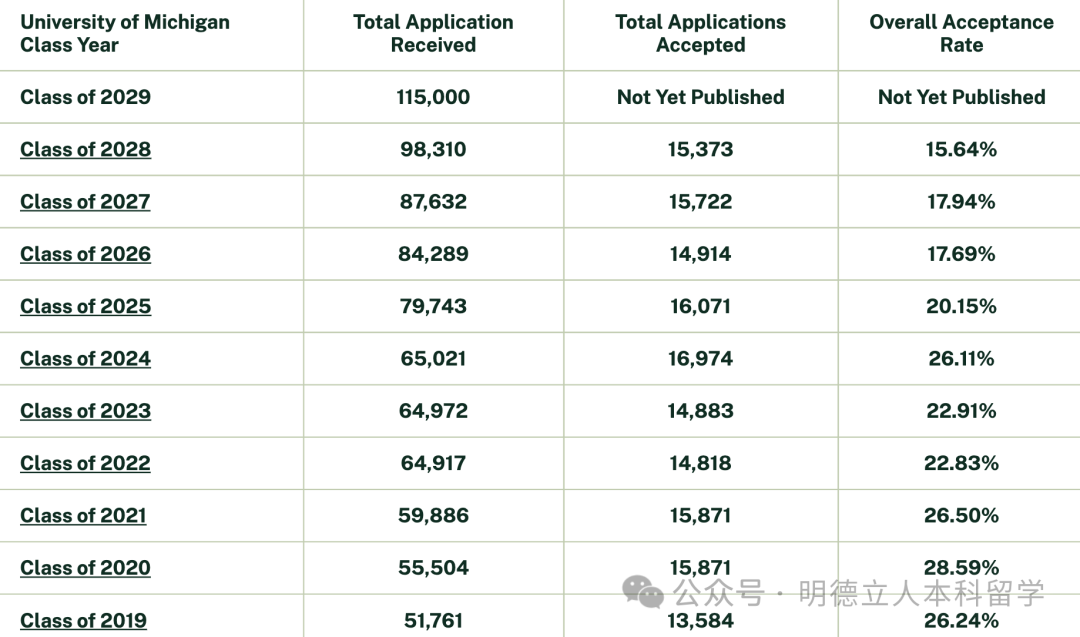Select the 14,914 accepted cell
Viewport: 1080px width, 637px height.
coord(700,254)
